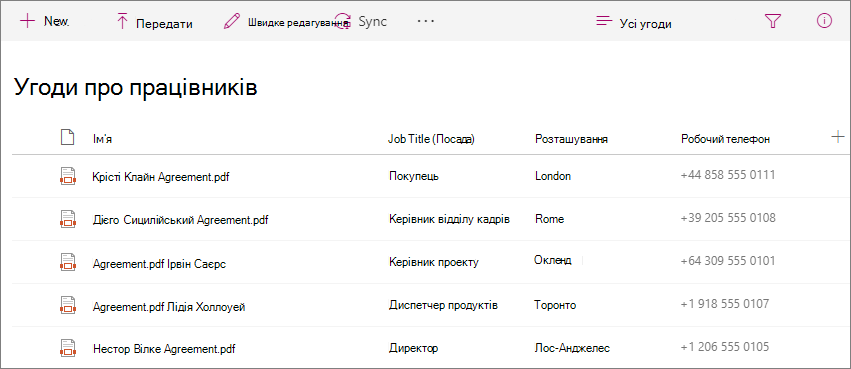Open the information details pane icon

pos(824,21)
